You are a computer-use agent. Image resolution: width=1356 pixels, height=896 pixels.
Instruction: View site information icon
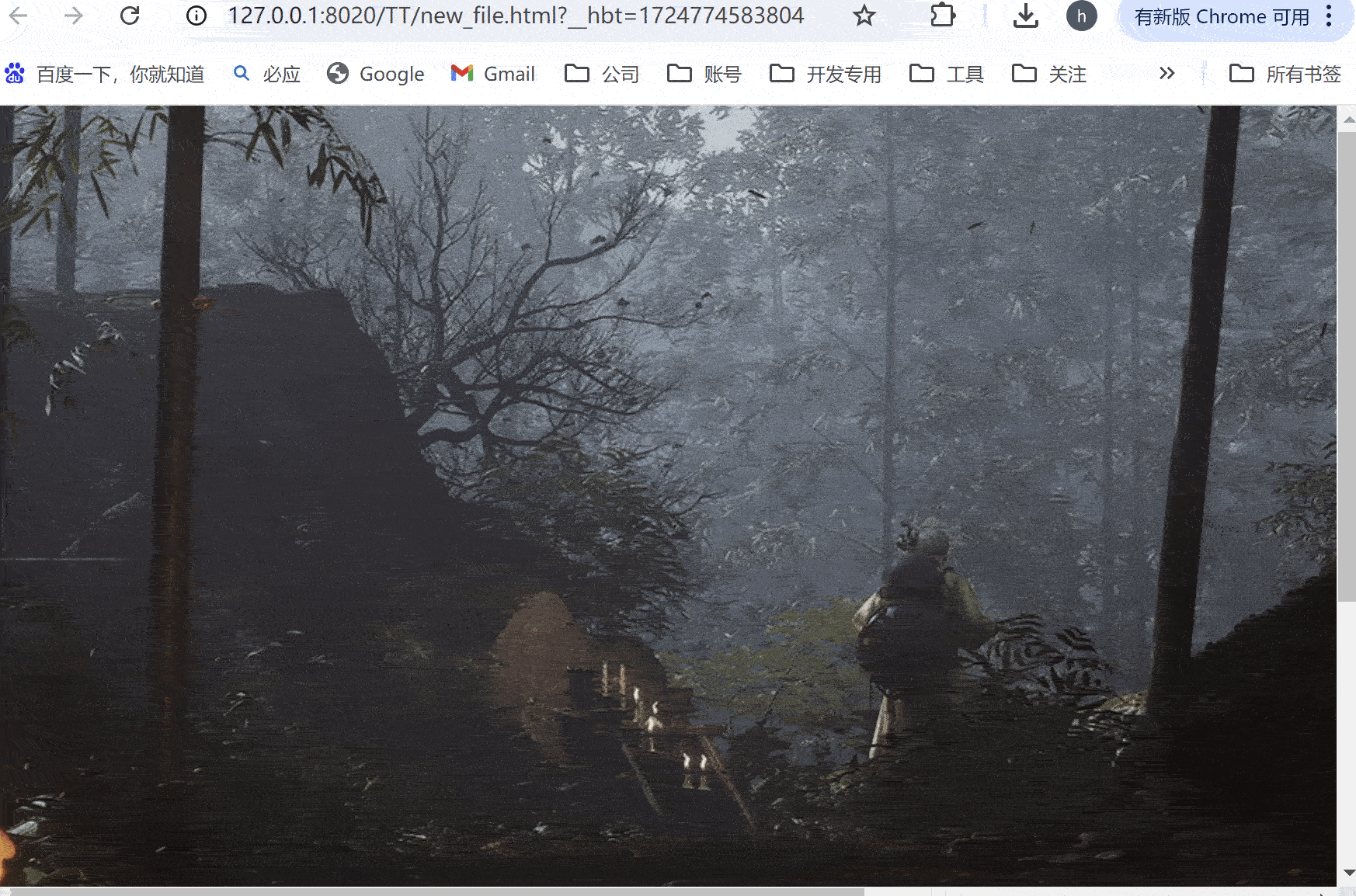point(196,16)
